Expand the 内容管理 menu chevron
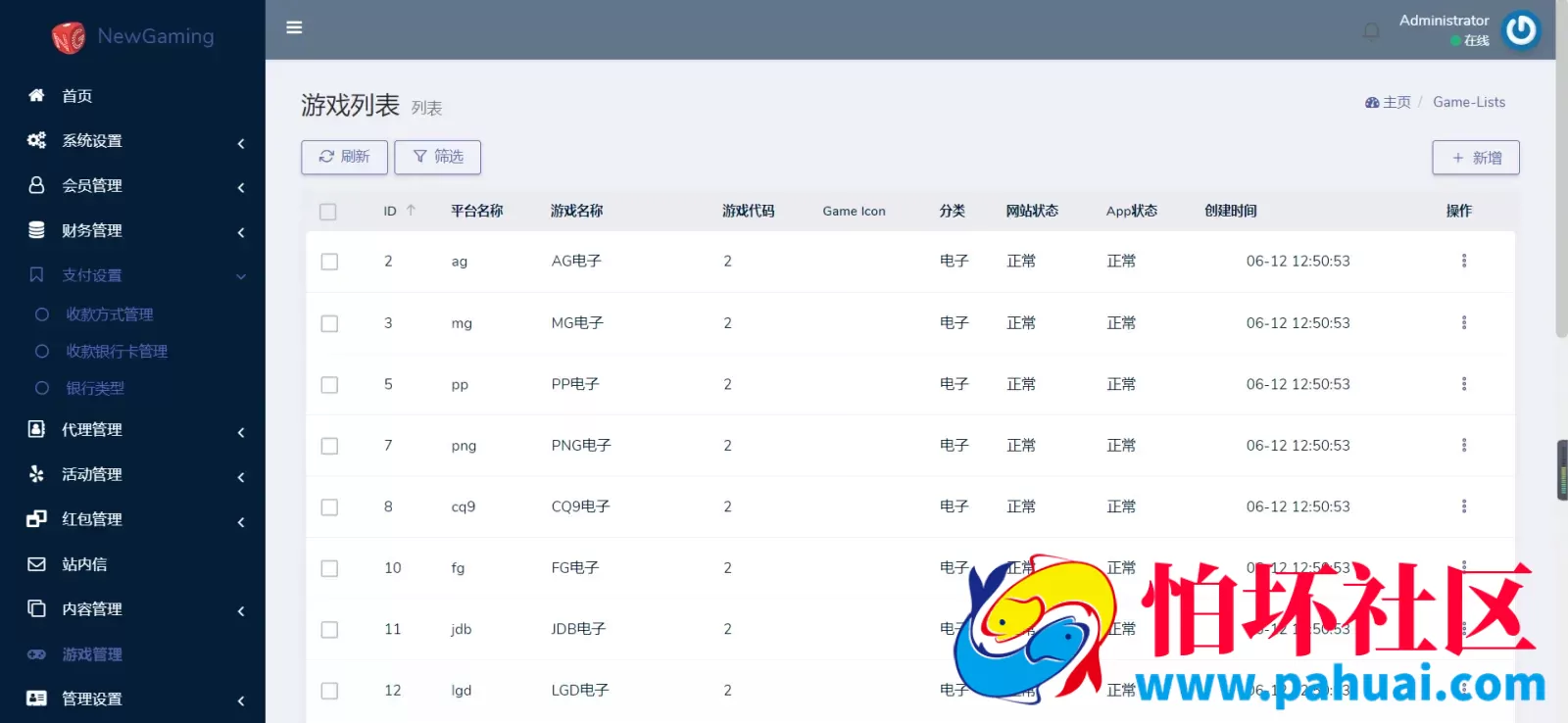 241,611
